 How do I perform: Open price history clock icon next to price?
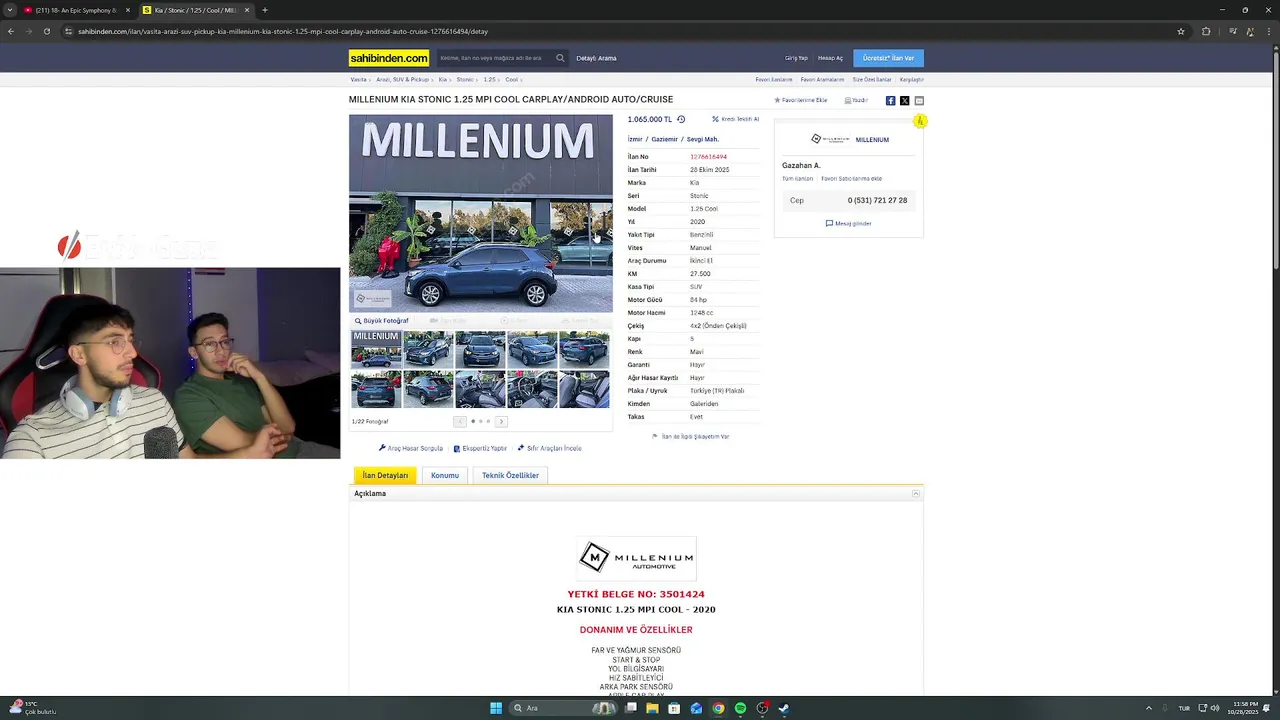(681, 119)
